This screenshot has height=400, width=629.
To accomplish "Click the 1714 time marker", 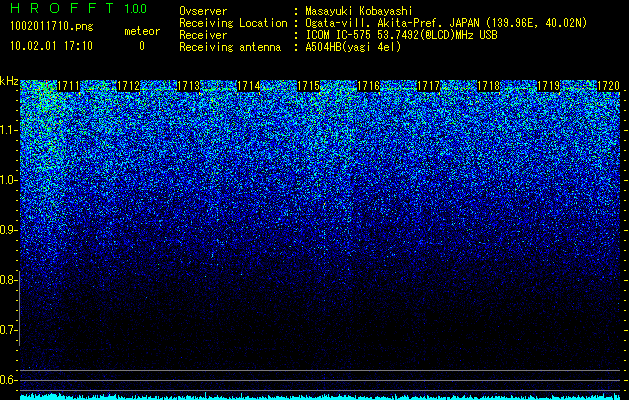I will [x=249, y=86].
